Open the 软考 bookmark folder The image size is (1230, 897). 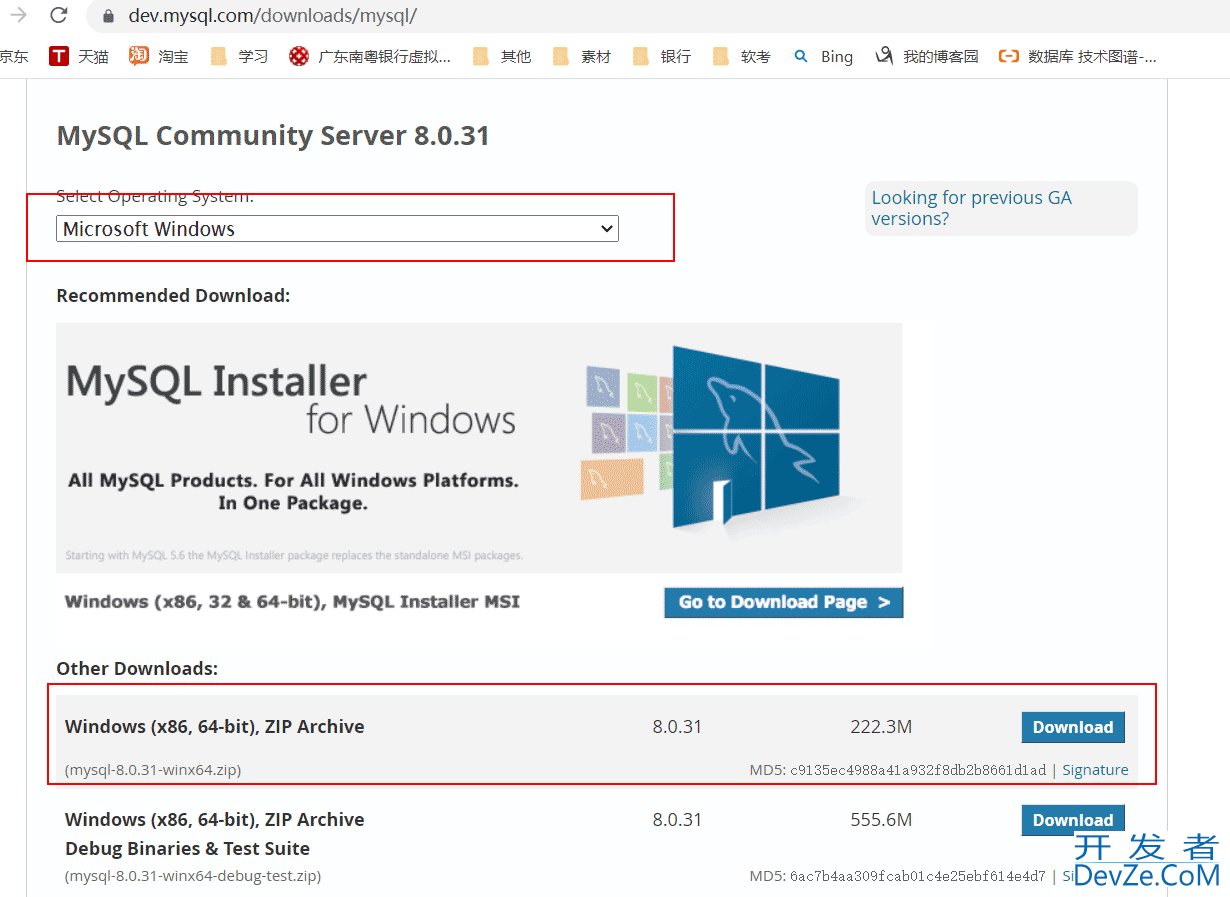(x=741, y=56)
